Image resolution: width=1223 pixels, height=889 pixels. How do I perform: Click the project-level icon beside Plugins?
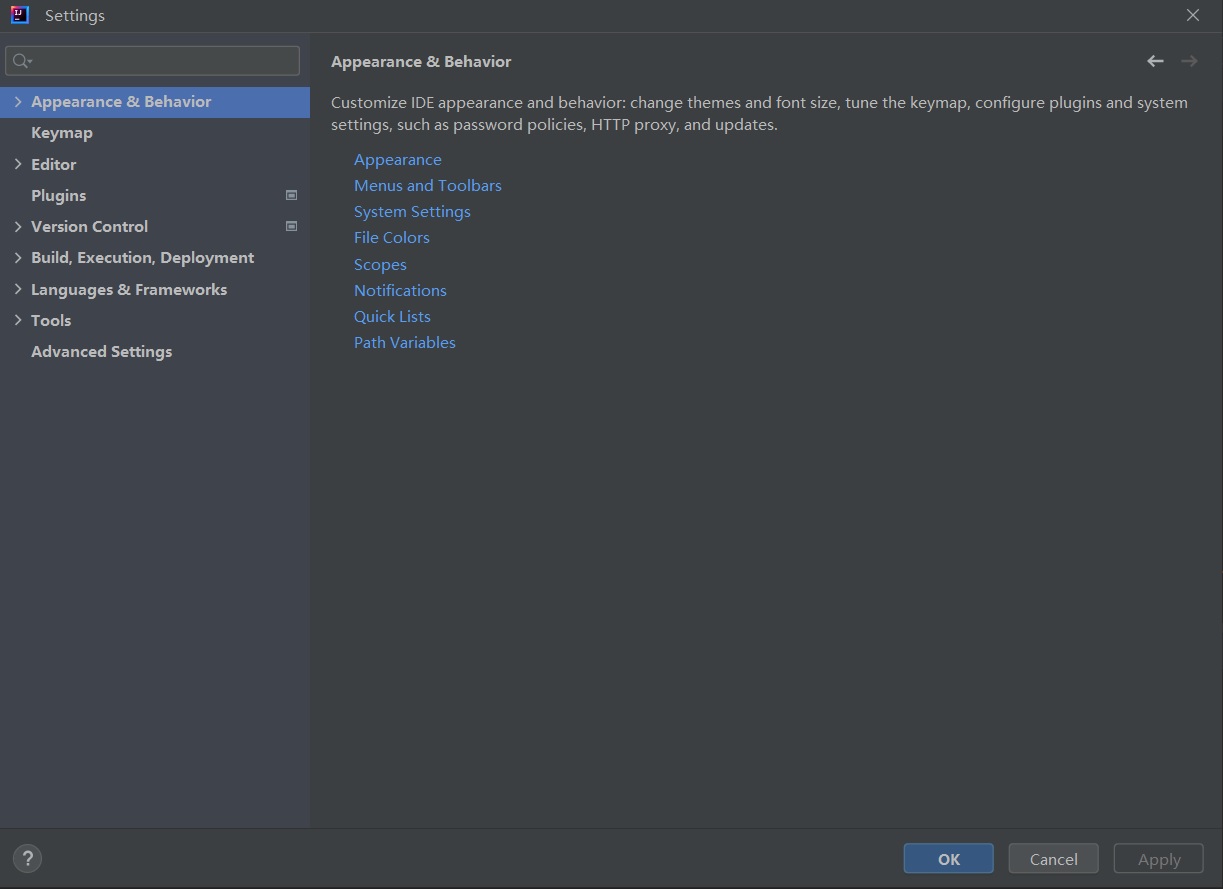tap(291, 195)
